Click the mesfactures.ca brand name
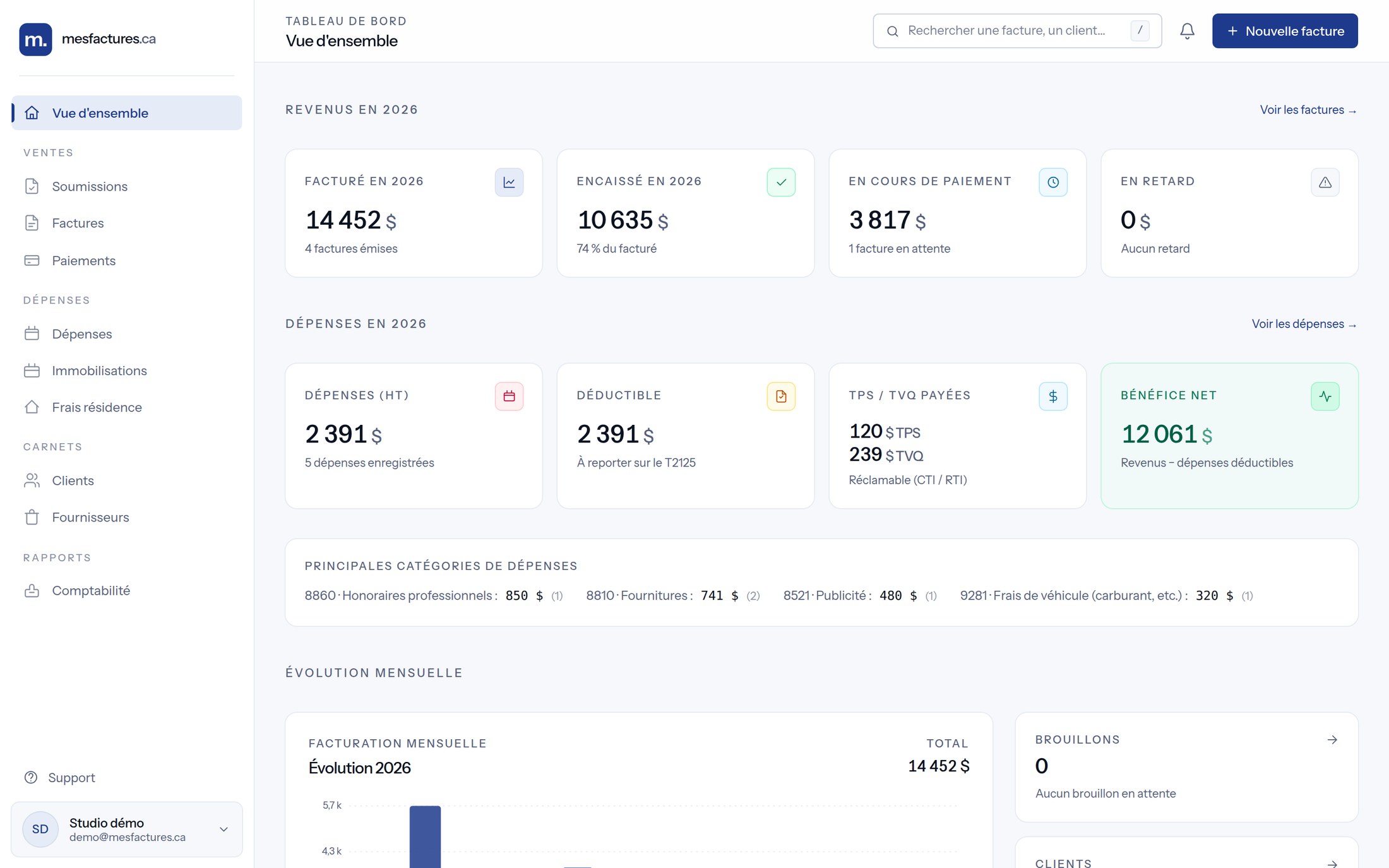Image resolution: width=1389 pixels, height=868 pixels. [x=109, y=39]
